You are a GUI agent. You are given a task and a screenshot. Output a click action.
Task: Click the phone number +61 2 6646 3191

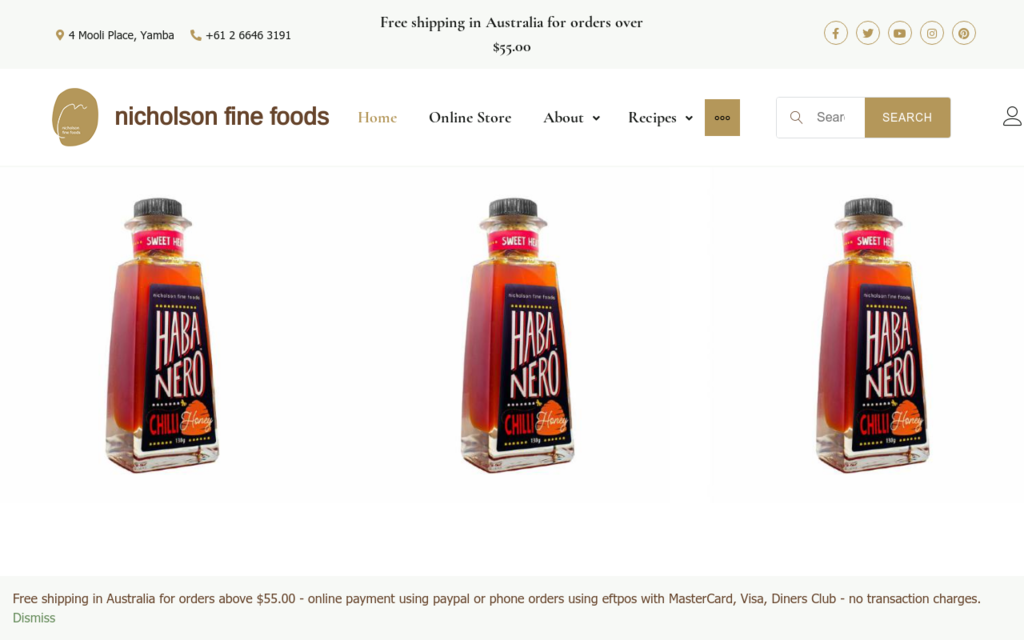coord(248,35)
